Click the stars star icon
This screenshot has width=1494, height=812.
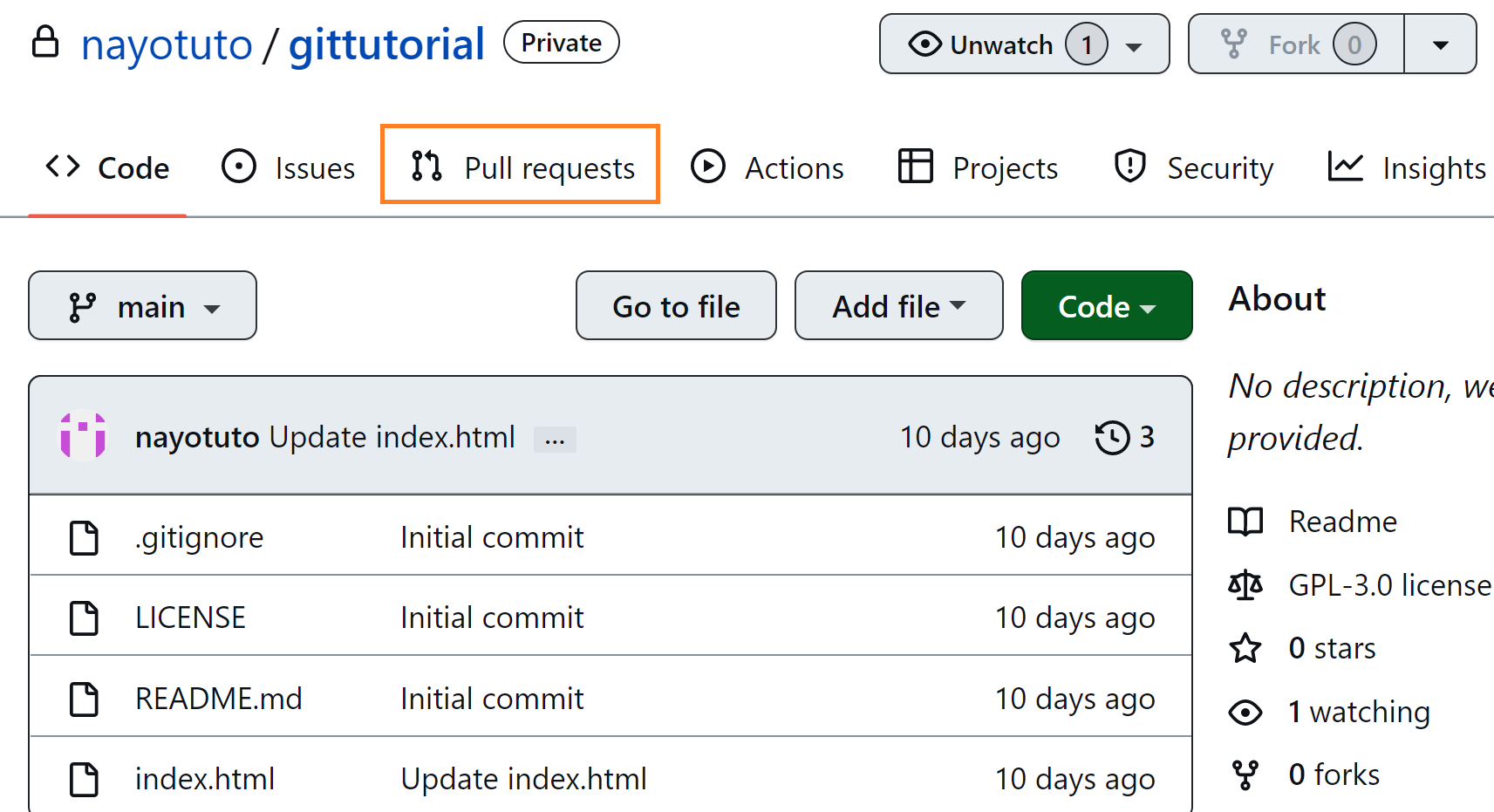click(x=1245, y=648)
